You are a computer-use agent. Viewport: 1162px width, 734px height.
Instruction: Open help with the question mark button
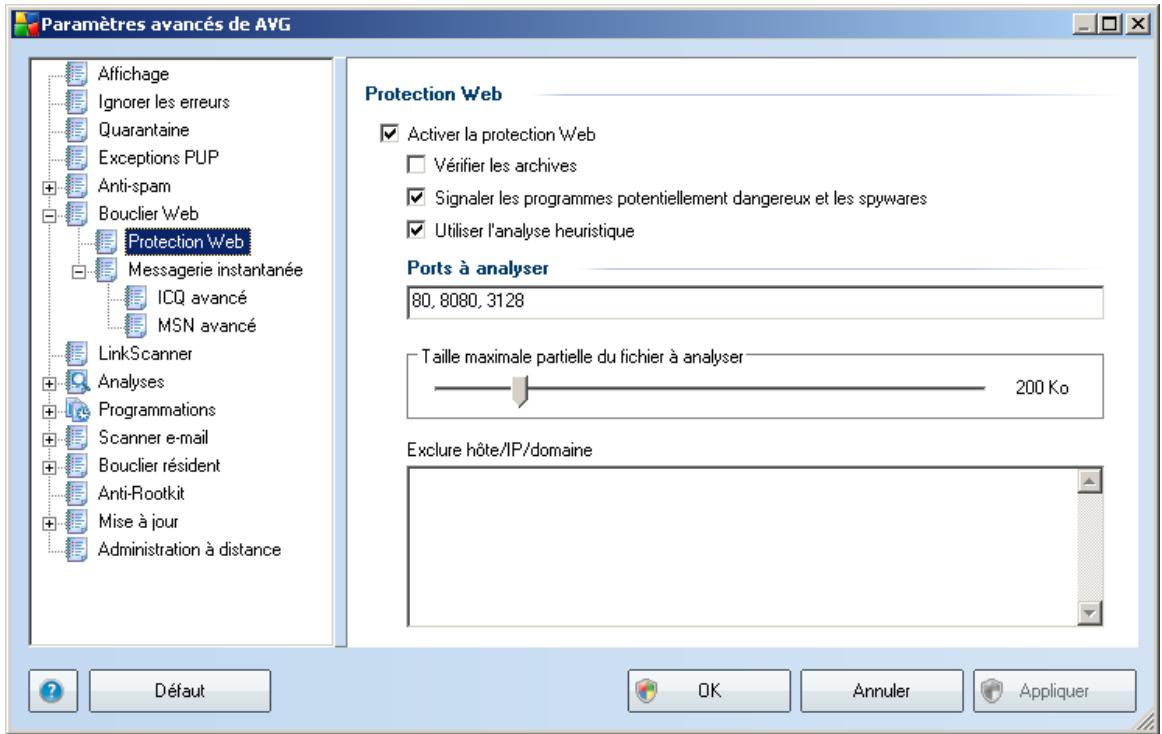point(53,691)
